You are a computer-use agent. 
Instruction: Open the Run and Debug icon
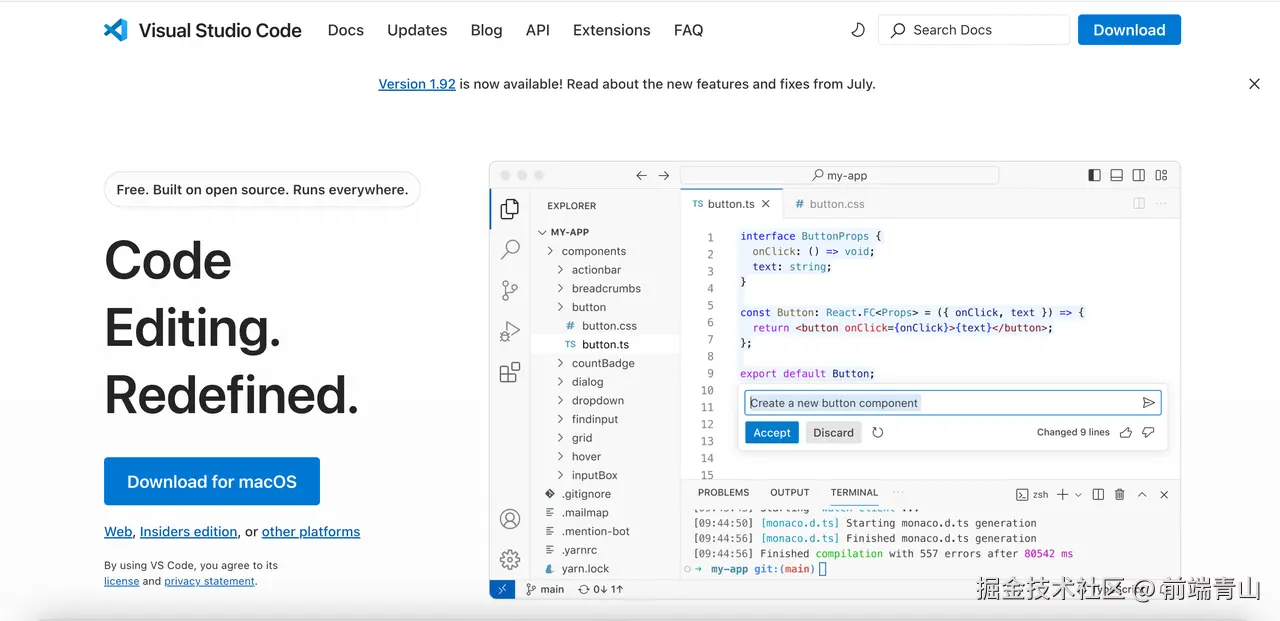click(510, 331)
